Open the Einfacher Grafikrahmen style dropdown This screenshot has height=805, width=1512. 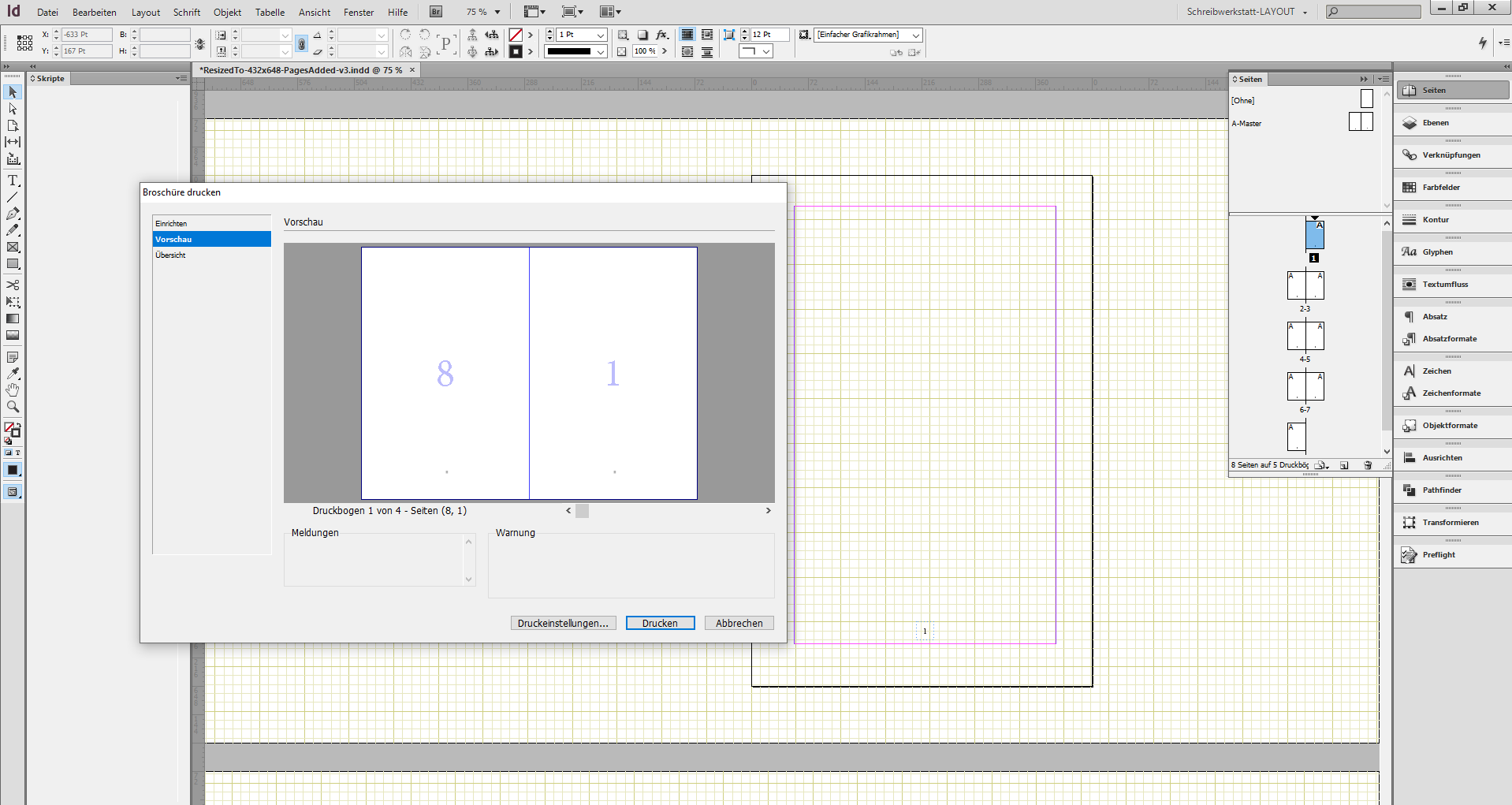click(x=914, y=35)
